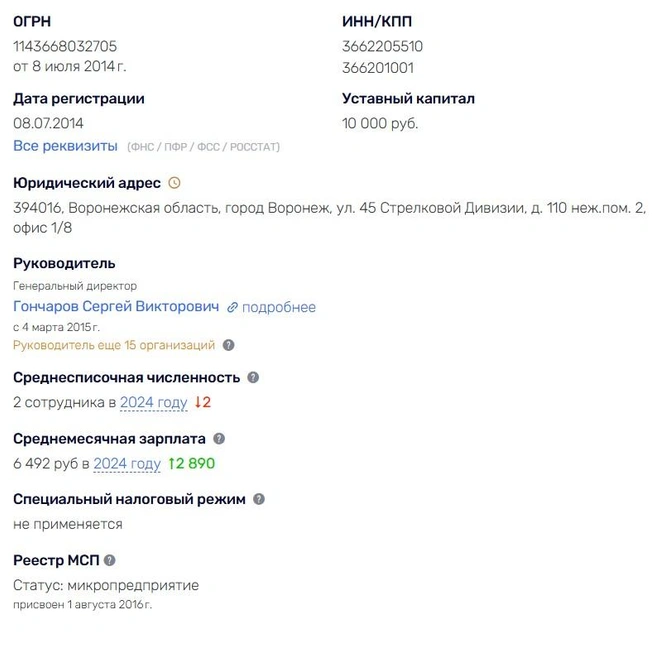The image size is (656, 653).
Task: Open help icon beside Среднесписочная численность
Action: pos(253,377)
